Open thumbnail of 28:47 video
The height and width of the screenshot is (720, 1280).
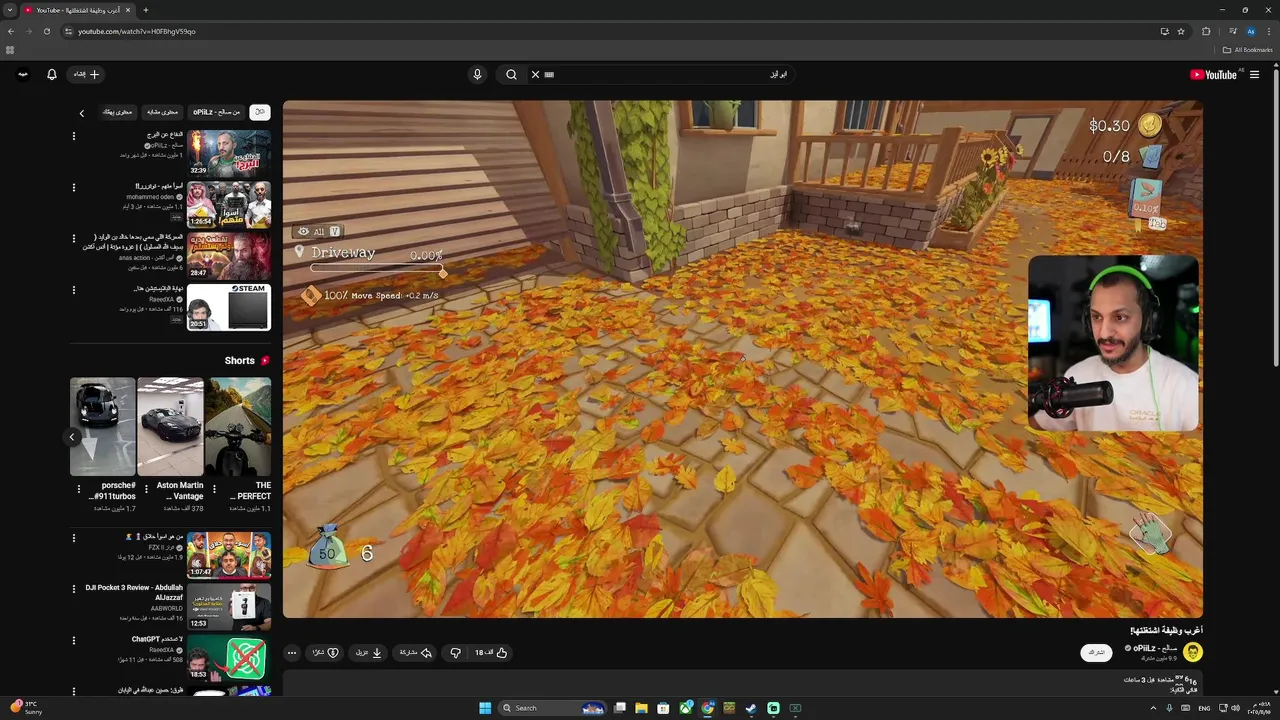pos(229,256)
